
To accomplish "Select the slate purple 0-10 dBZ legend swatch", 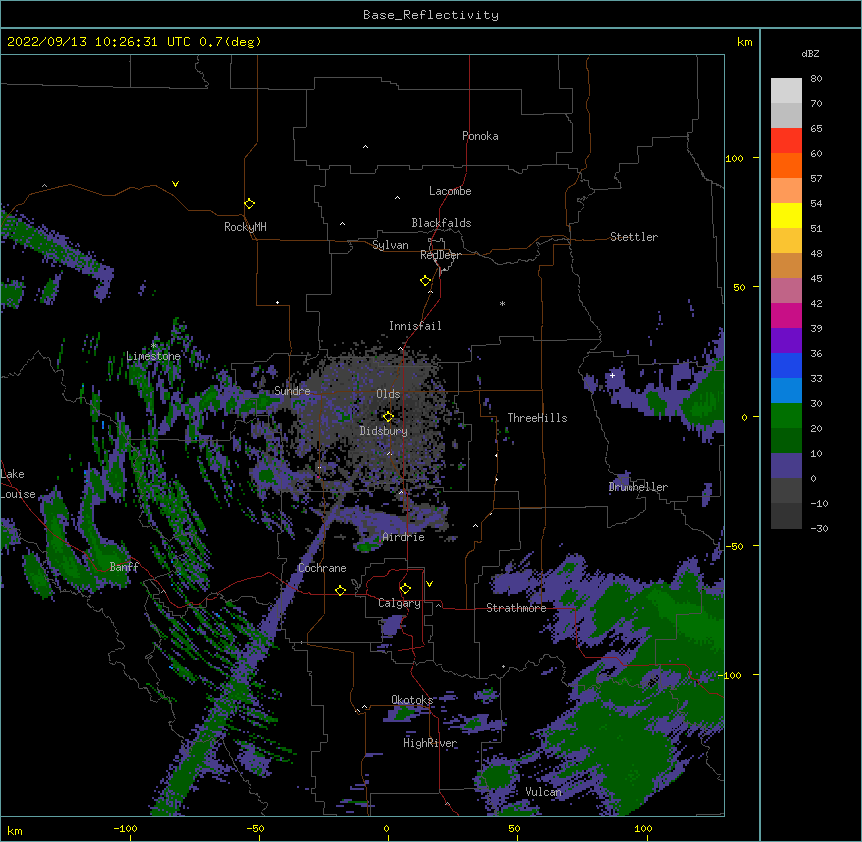I will [786, 466].
